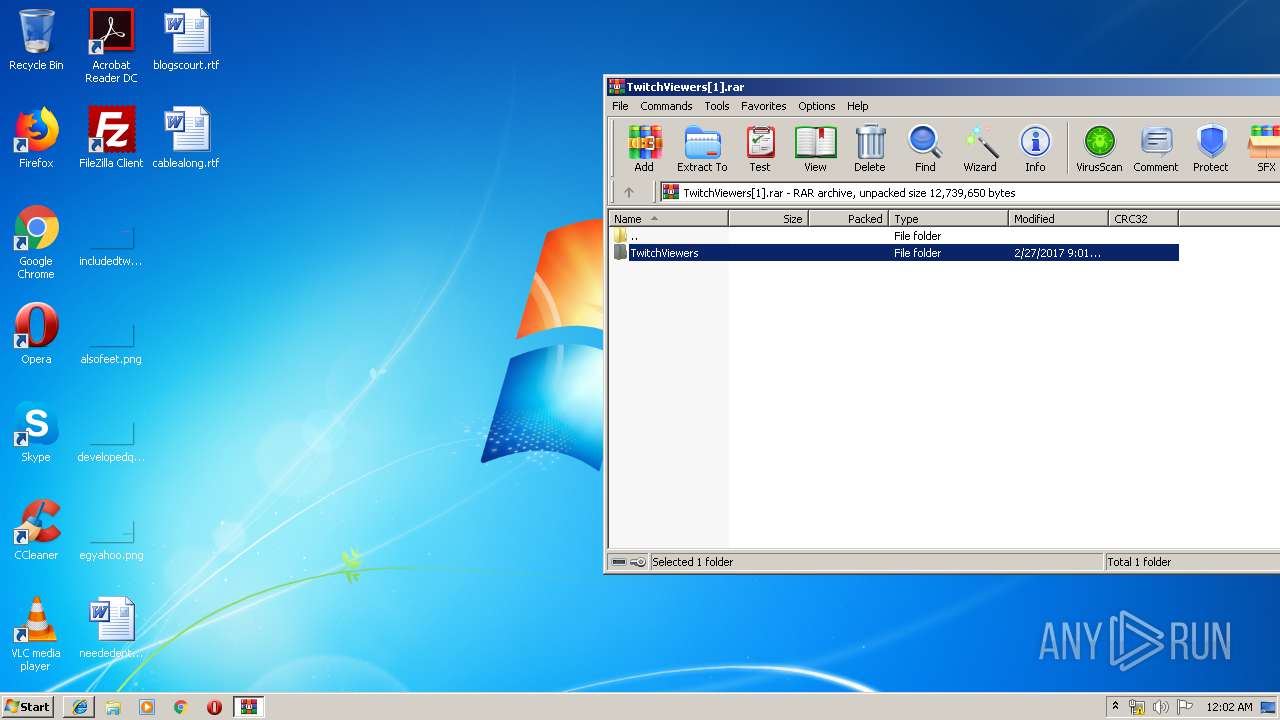Open Chrome from the taskbar

click(180, 707)
